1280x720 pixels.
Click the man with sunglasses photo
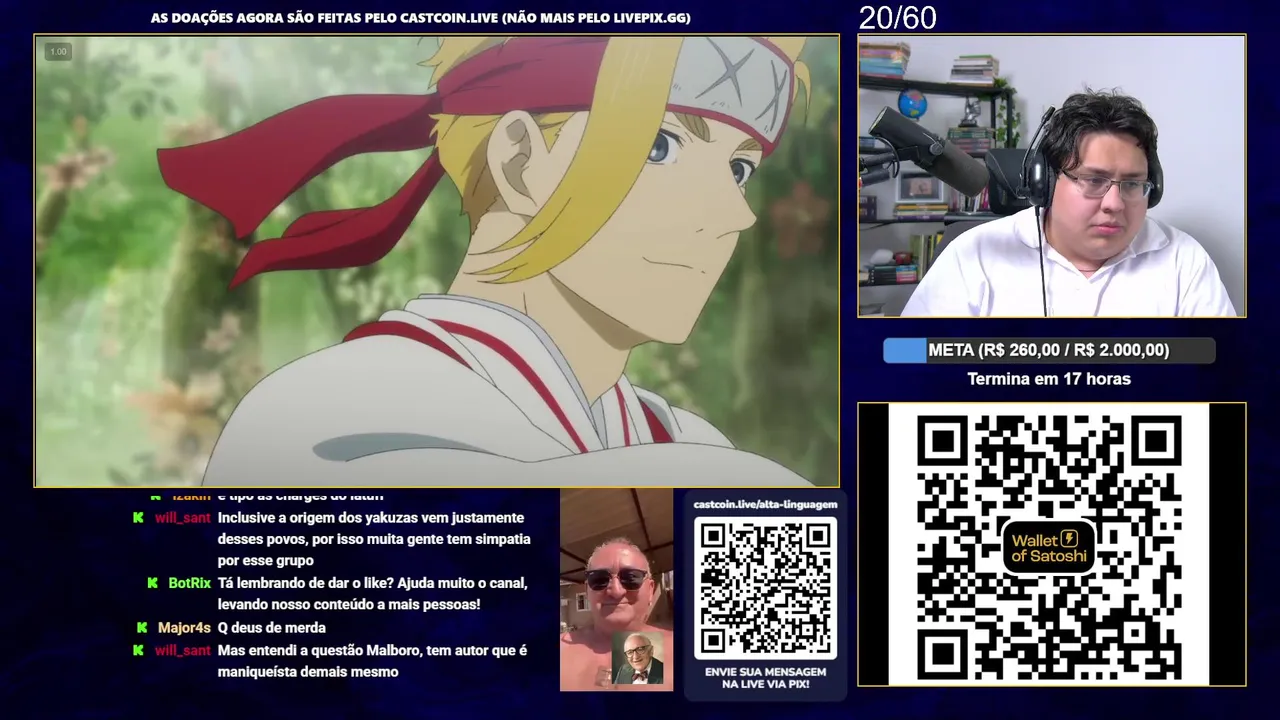point(616,590)
